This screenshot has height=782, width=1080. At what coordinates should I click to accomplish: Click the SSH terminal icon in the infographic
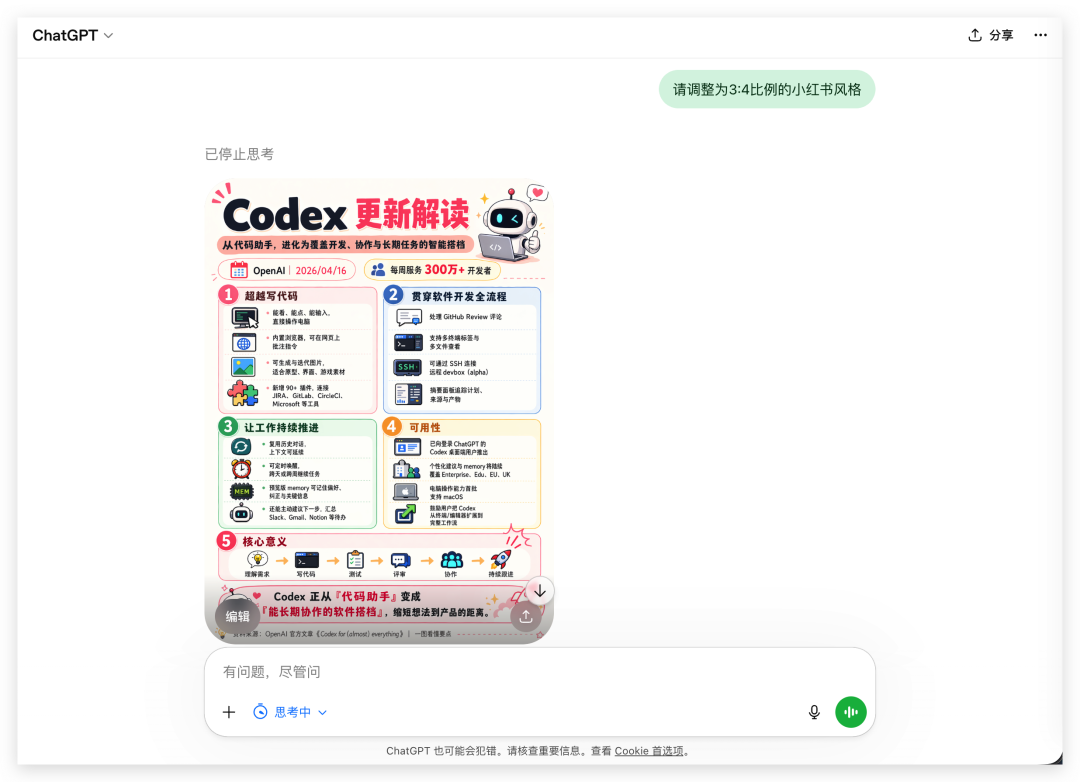tap(408, 367)
